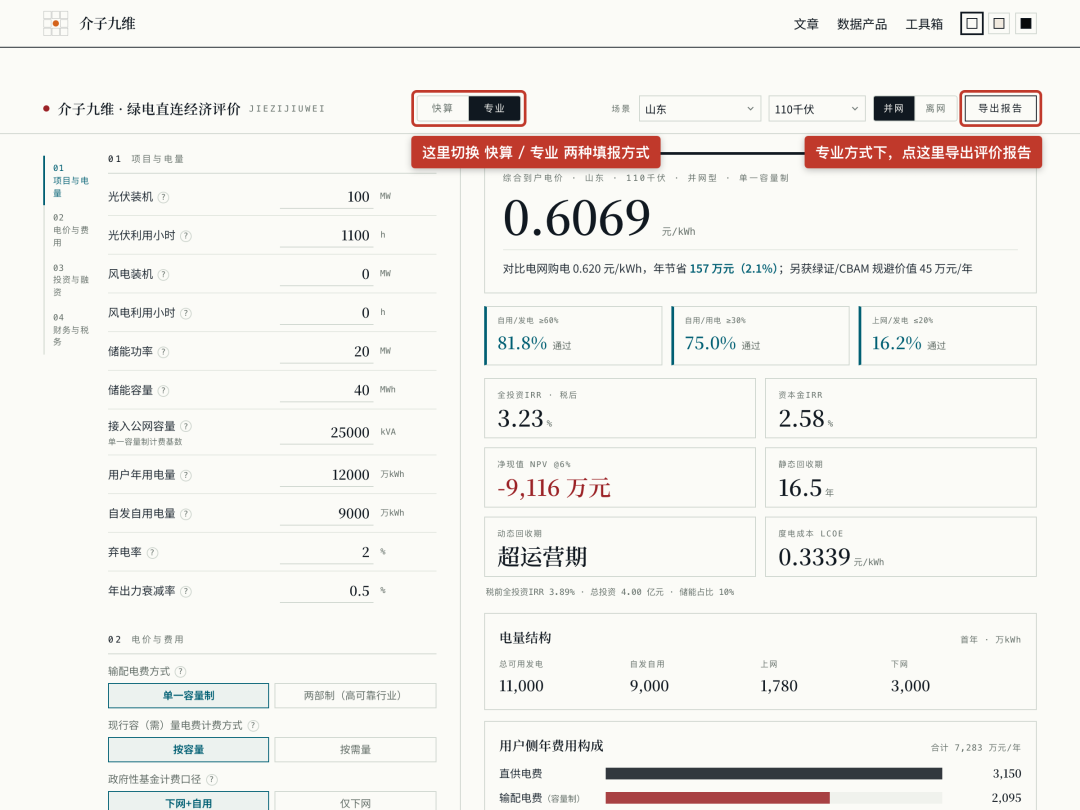
Task: Open help icon beside 储能功率
Action: 163,352
